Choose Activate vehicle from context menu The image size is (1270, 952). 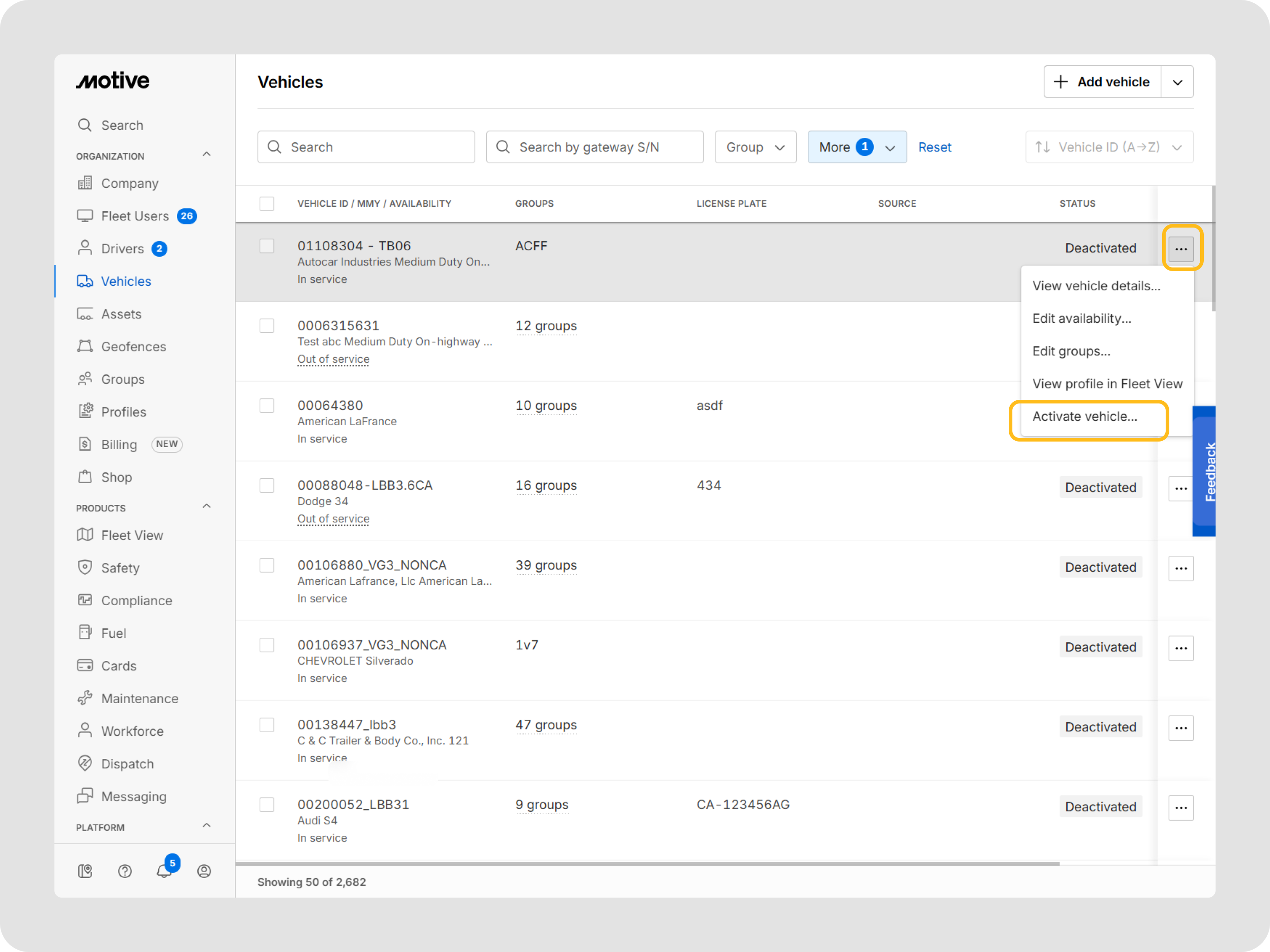coord(1084,417)
